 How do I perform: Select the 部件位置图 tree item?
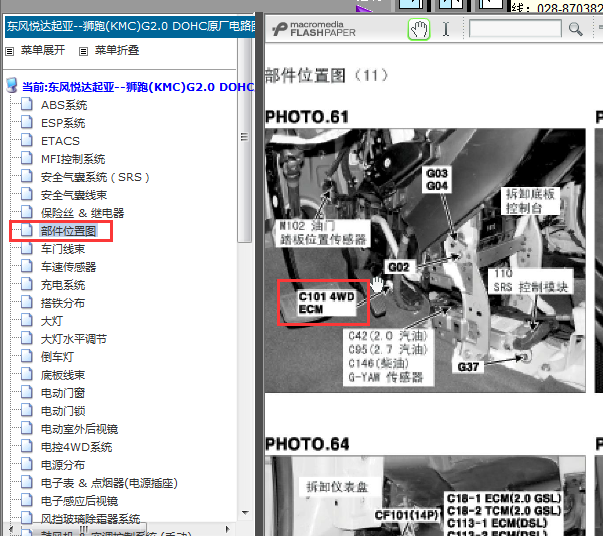(x=69, y=231)
